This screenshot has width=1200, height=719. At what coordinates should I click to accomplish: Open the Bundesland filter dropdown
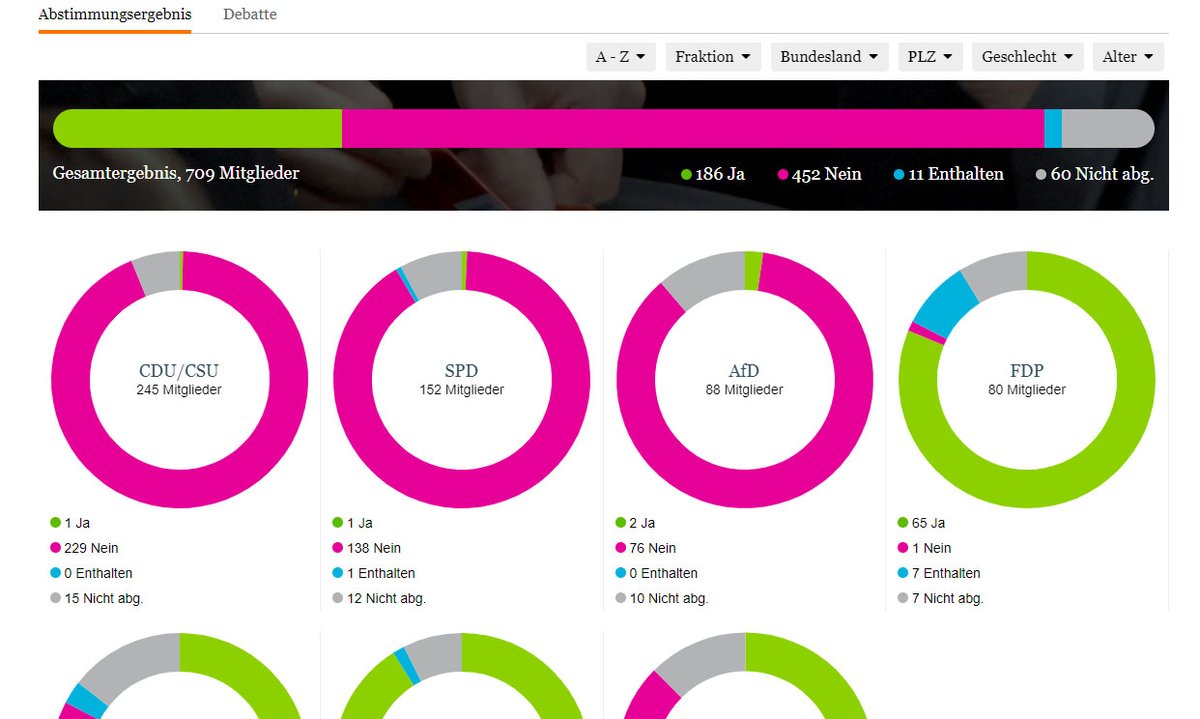829,57
